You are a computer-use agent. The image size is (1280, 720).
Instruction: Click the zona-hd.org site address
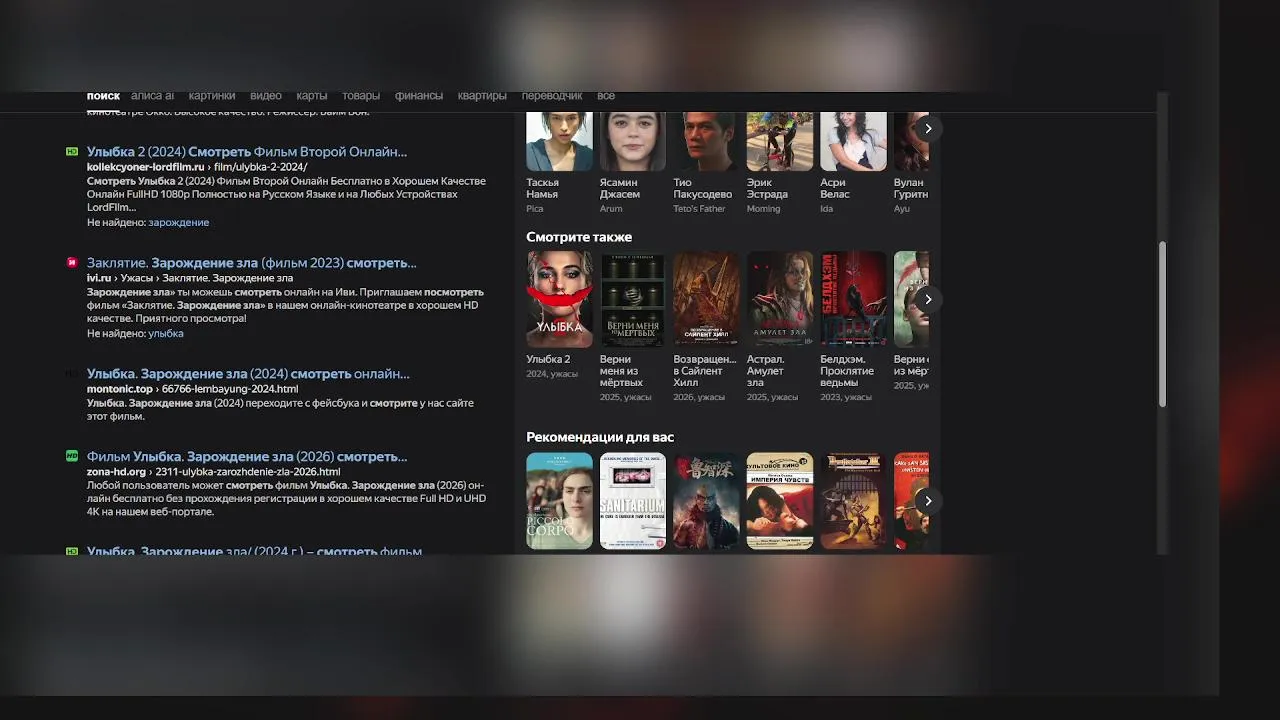pos(116,472)
